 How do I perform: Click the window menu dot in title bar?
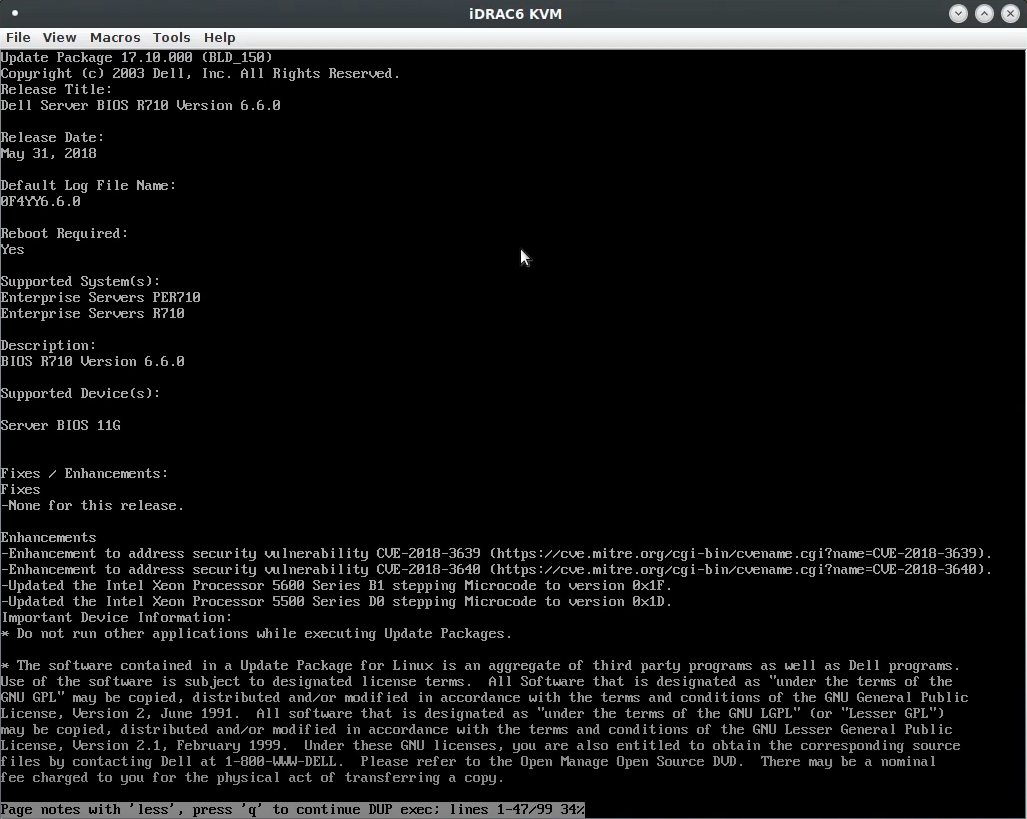[x=14, y=13]
